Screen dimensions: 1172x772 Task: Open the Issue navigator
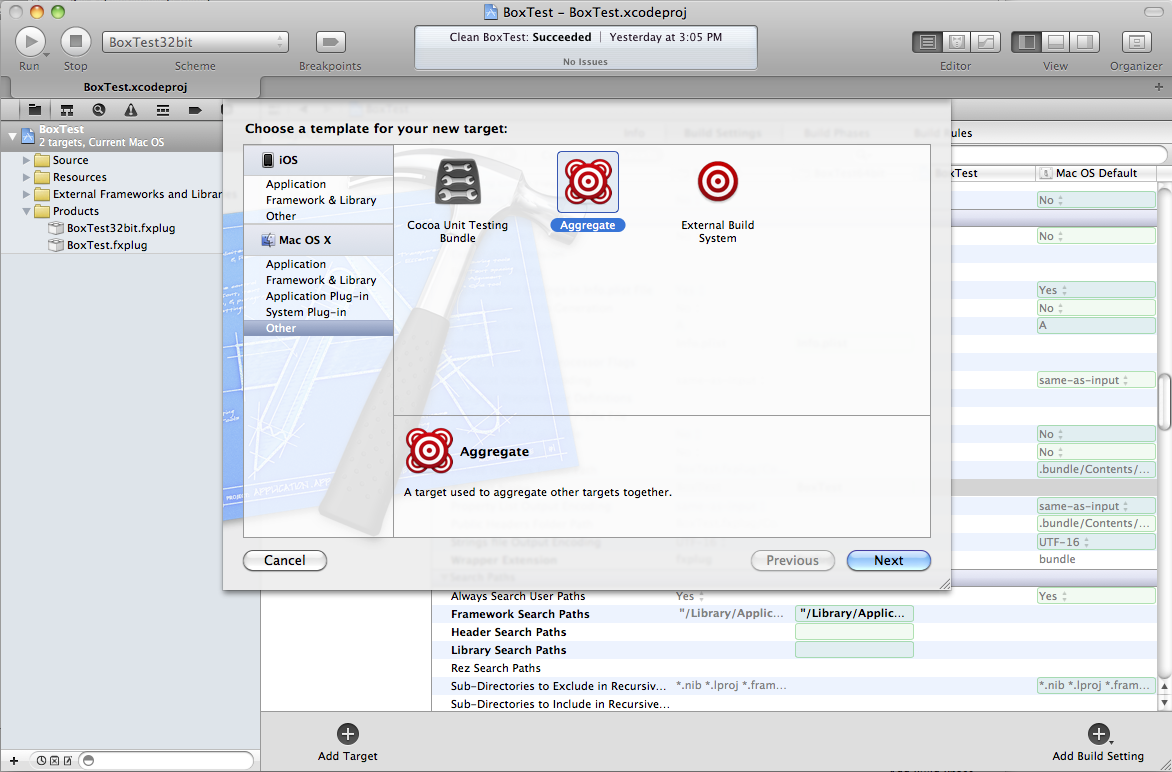(130, 110)
